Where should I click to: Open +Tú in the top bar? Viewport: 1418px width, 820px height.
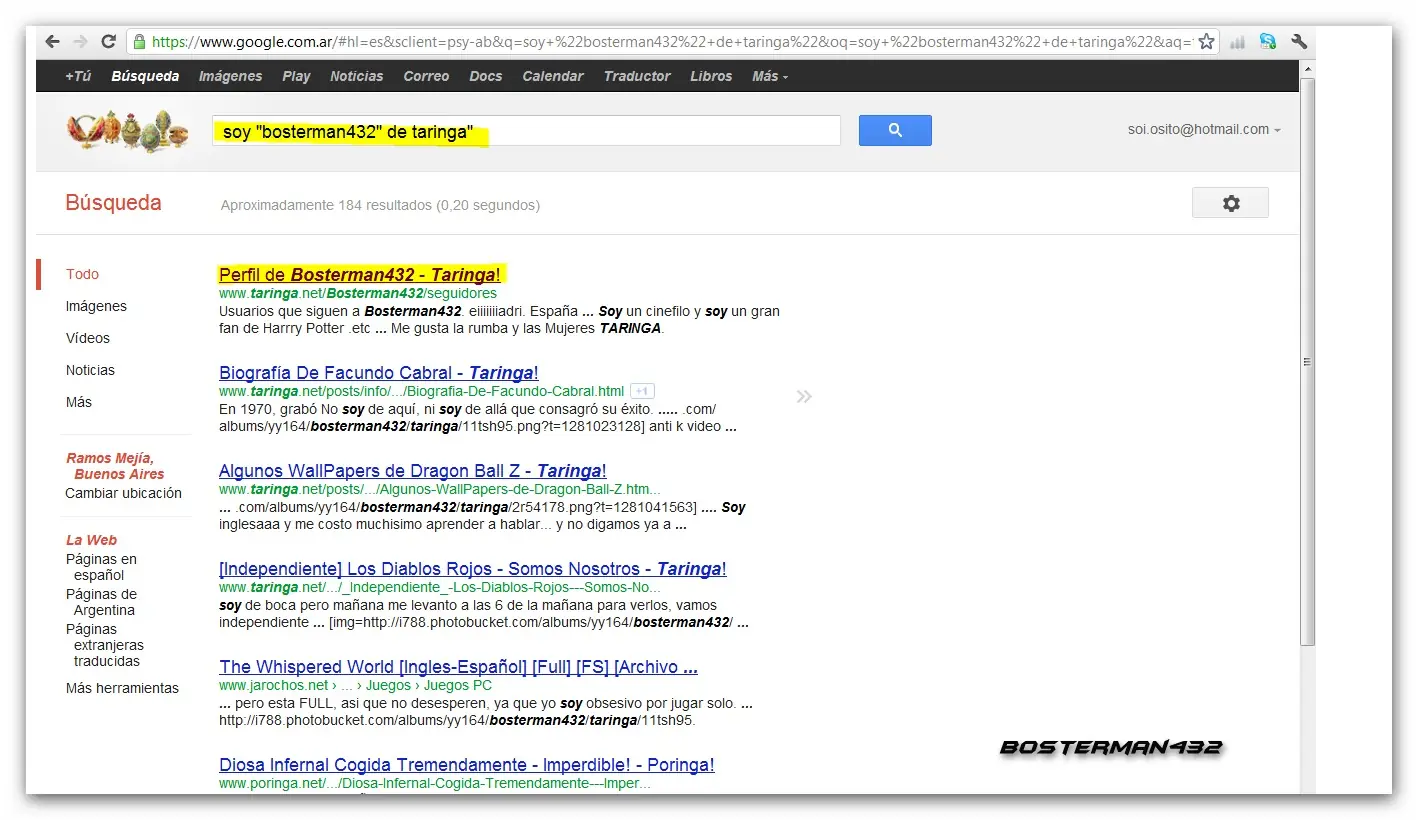(x=78, y=76)
